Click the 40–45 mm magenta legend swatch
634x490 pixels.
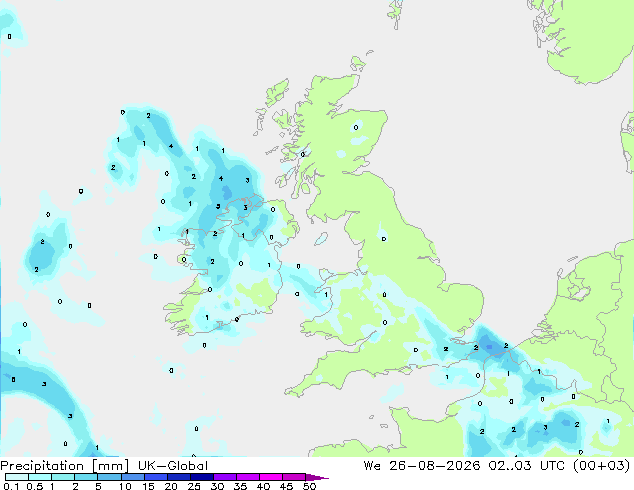271,477
